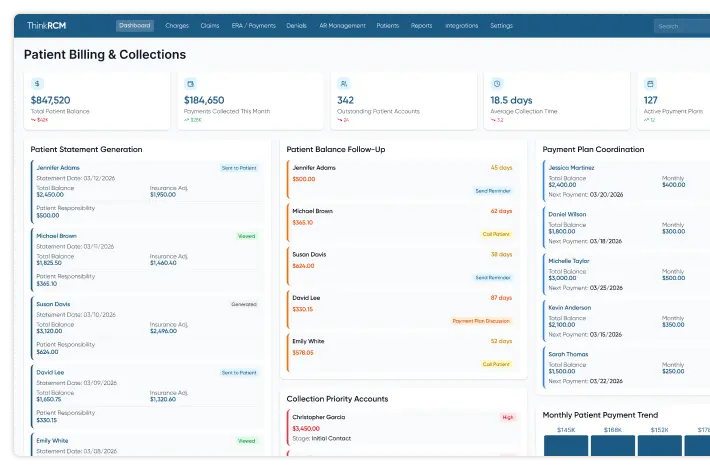Navigate to ERA / Payments

[x=254, y=26]
